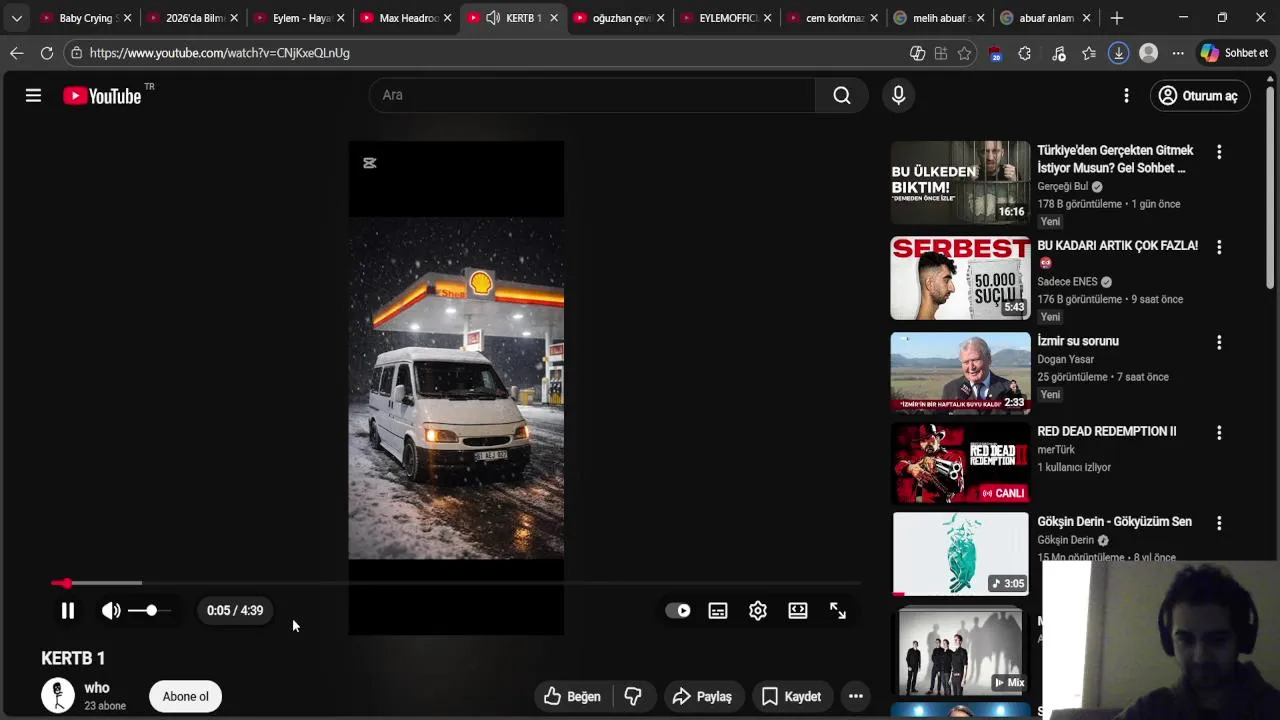Viewport: 1280px width, 720px height.
Task: Save the video with Kaydet
Action: pos(791,696)
